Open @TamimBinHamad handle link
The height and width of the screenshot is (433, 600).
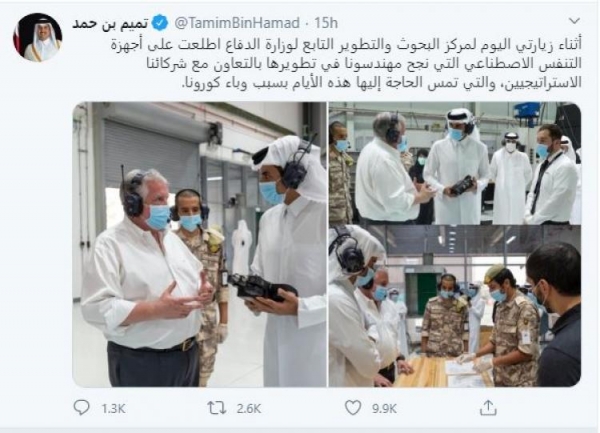(x=237, y=23)
